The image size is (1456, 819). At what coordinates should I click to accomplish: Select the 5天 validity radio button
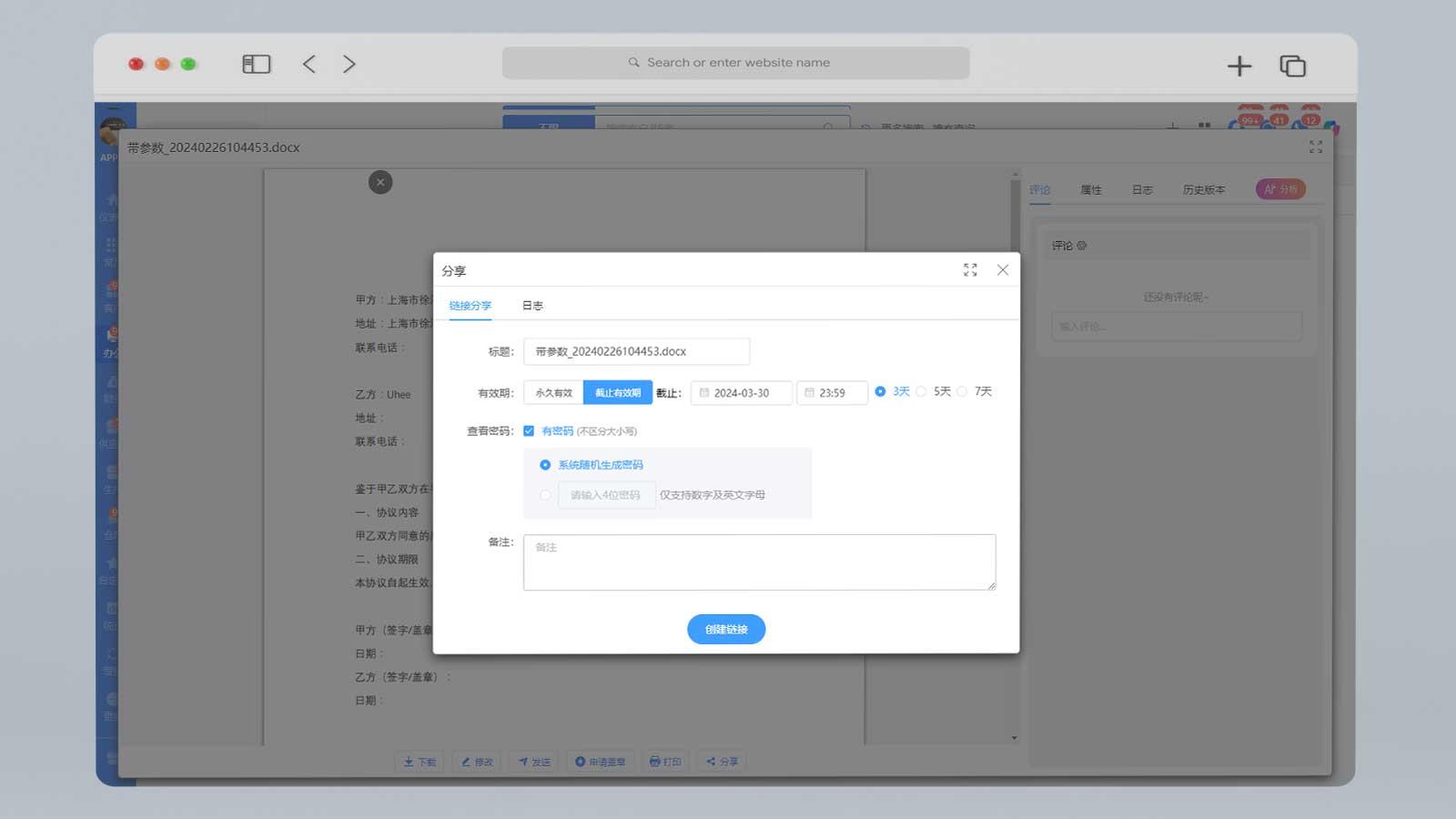tap(922, 391)
